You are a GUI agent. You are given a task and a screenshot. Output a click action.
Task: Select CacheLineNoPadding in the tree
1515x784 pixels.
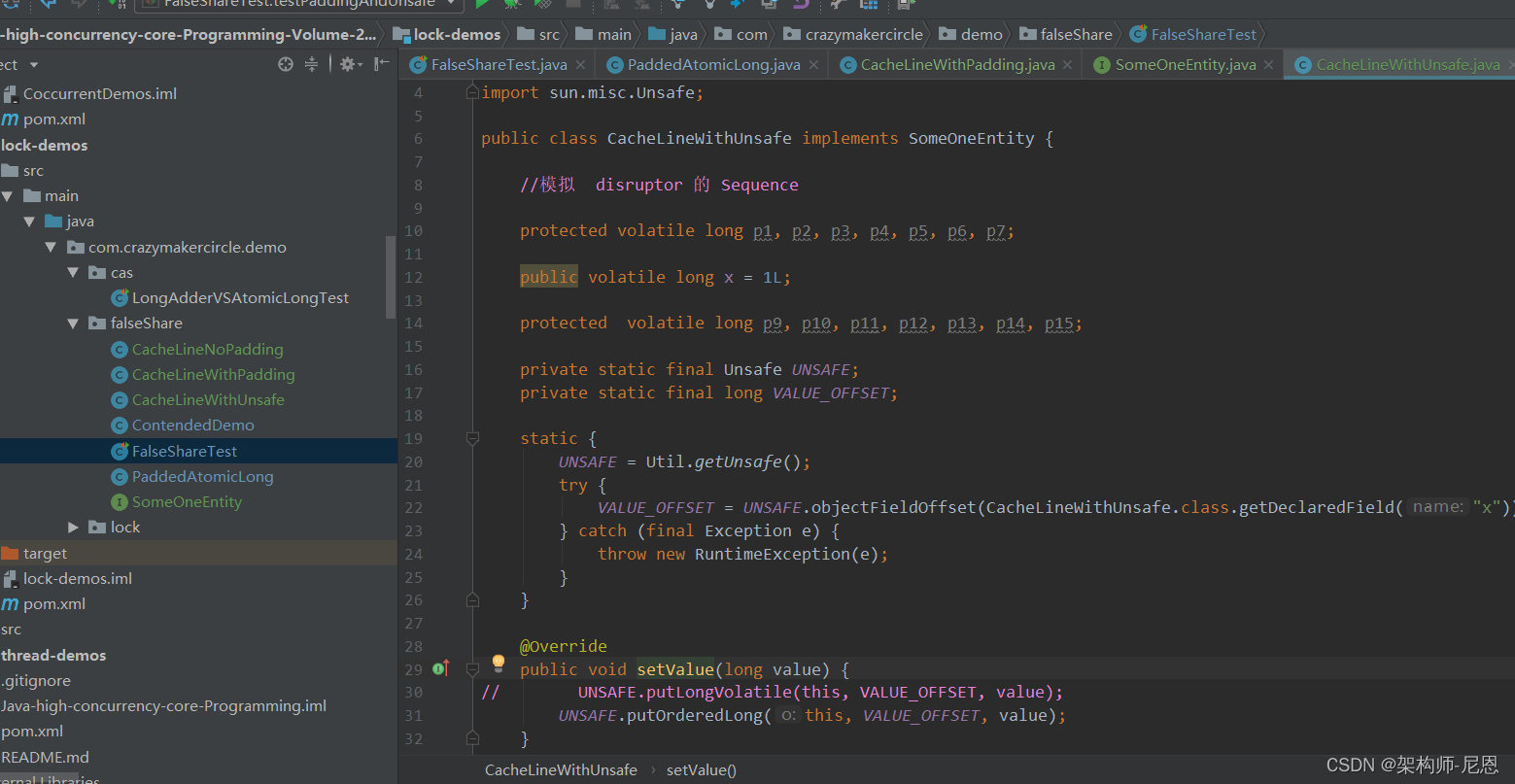point(208,349)
